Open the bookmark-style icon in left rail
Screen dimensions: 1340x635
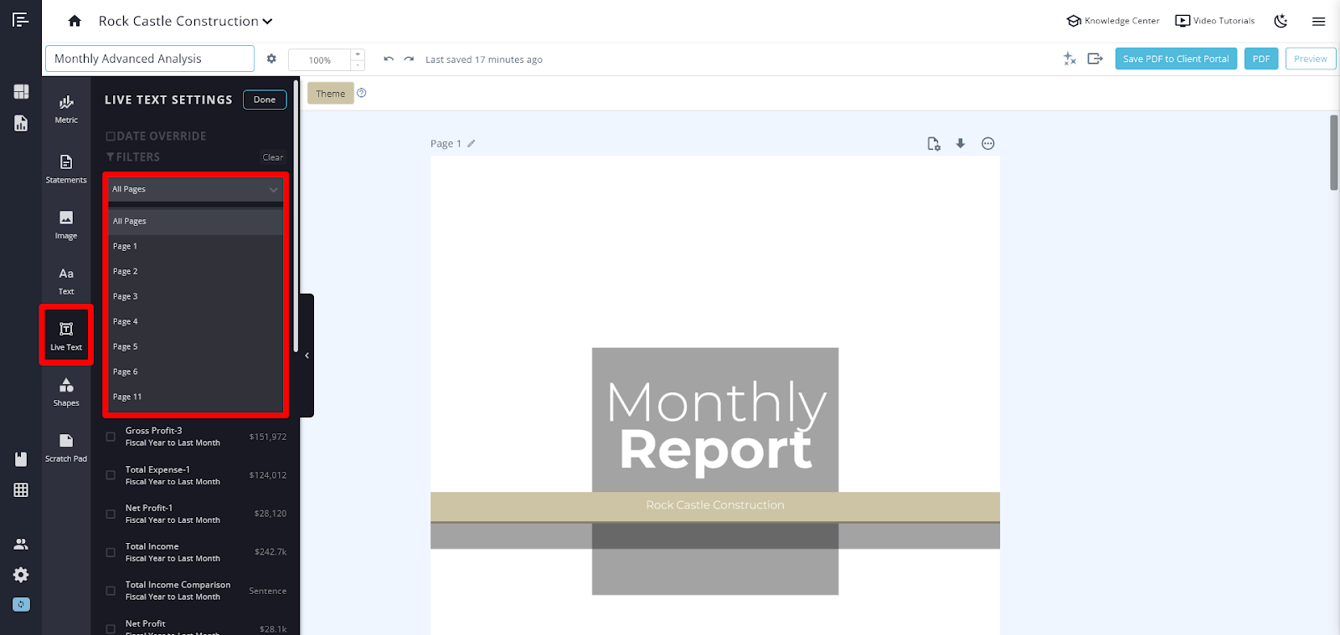coord(21,459)
